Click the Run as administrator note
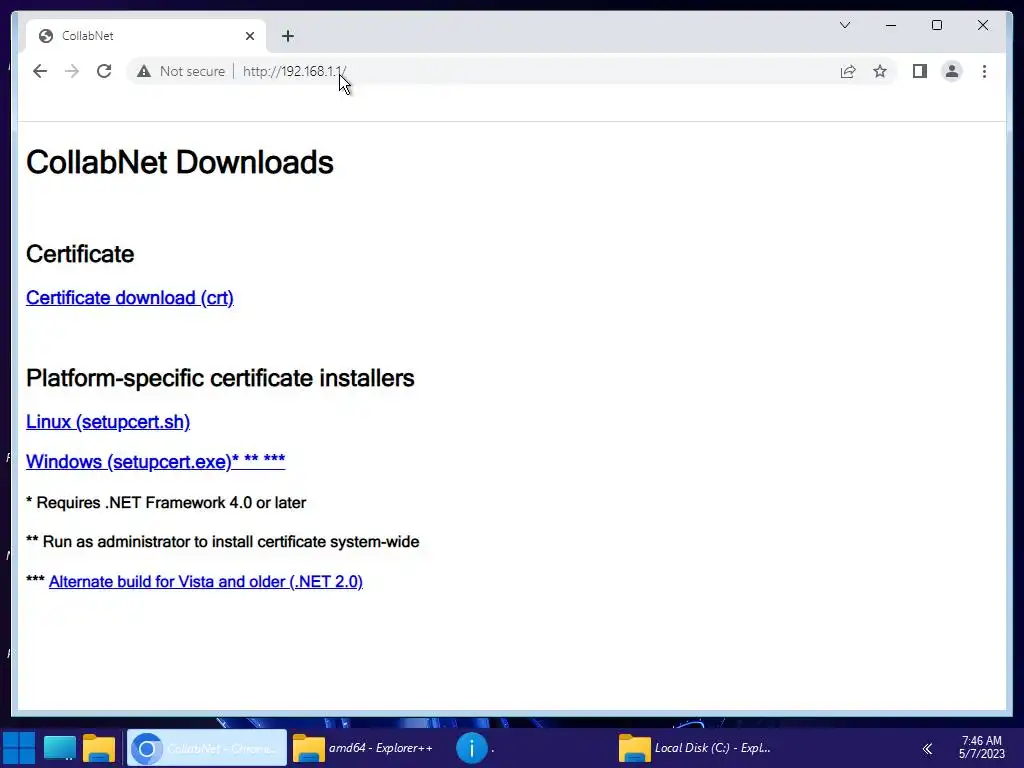The image size is (1024, 768). click(223, 541)
